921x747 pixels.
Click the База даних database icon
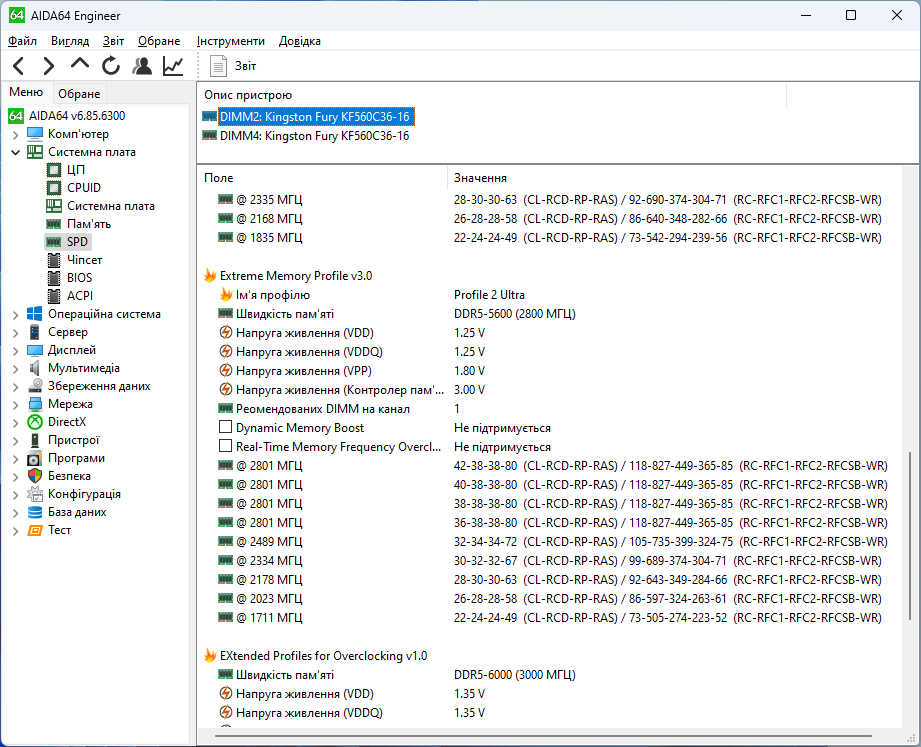tap(35, 512)
